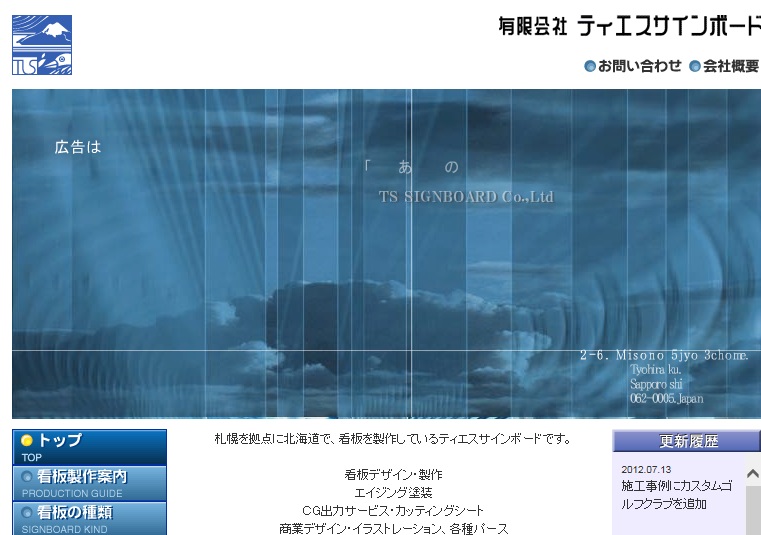Open the 看板製作案内 Production Guide menu

[x=89, y=483]
